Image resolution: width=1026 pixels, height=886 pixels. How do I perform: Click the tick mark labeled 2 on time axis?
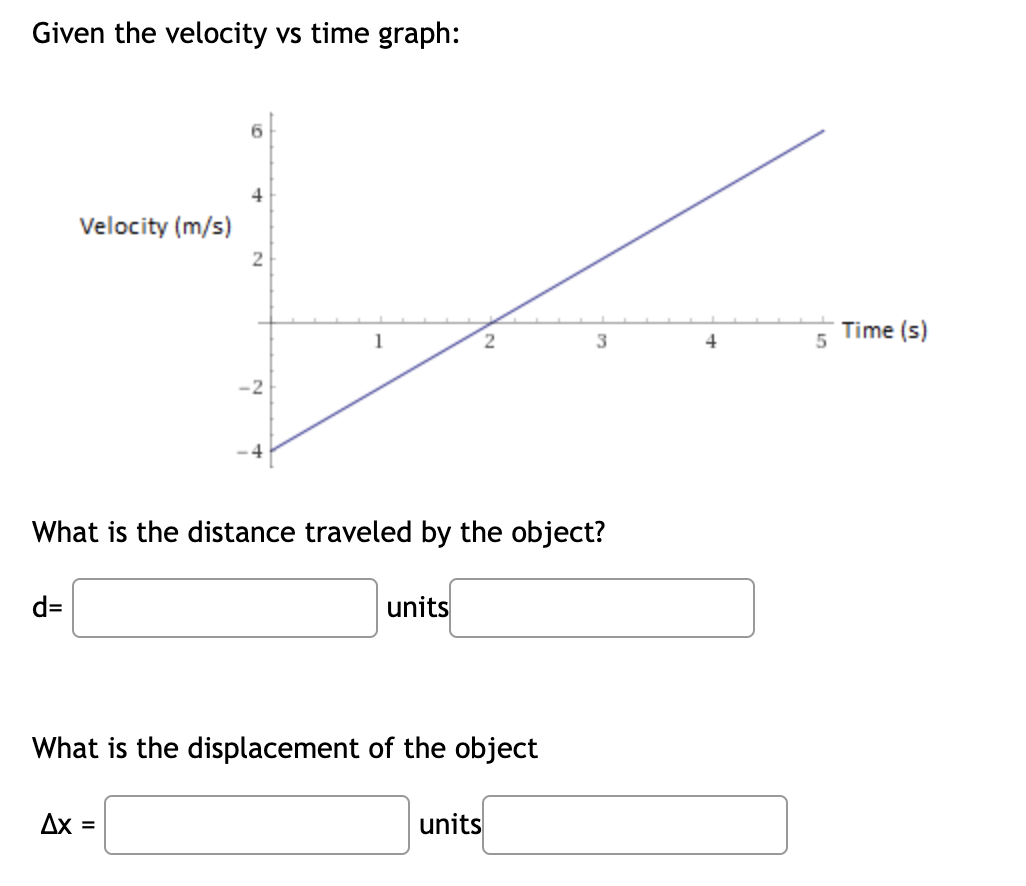click(x=489, y=341)
